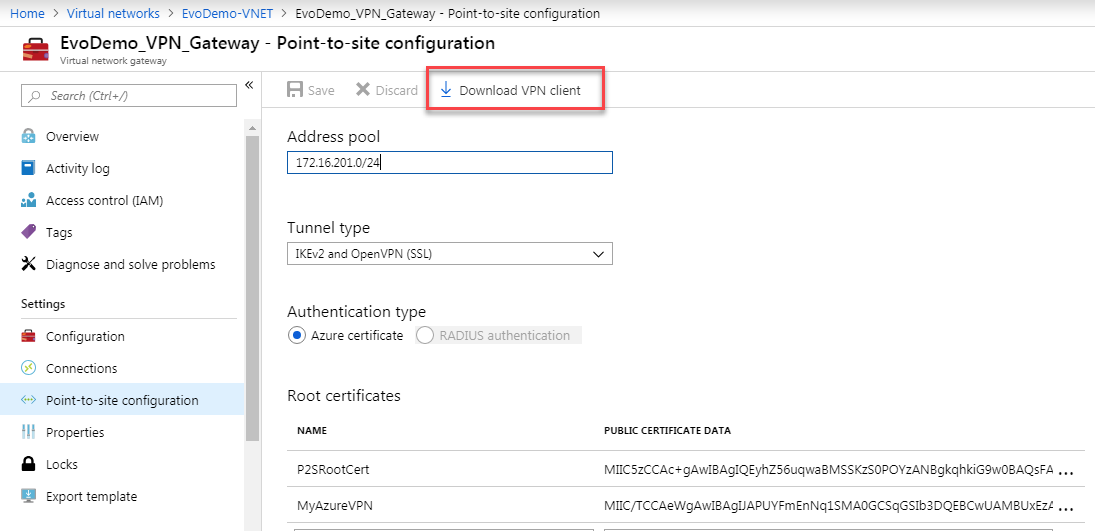Click the sidebar vertical scrollbar

point(252,288)
